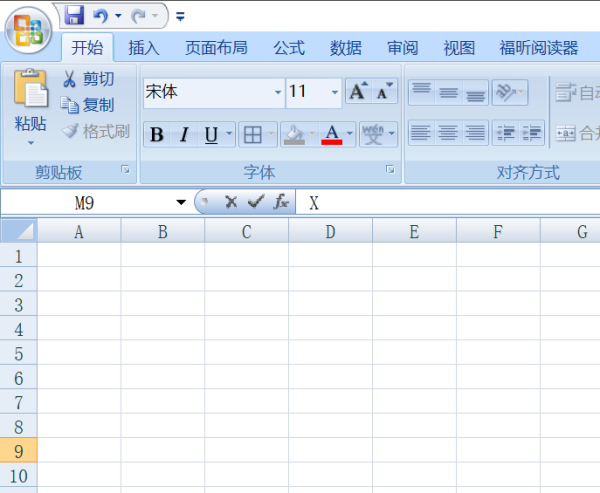
Task: Click select-all corner triangle
Action: click(19, 230)
